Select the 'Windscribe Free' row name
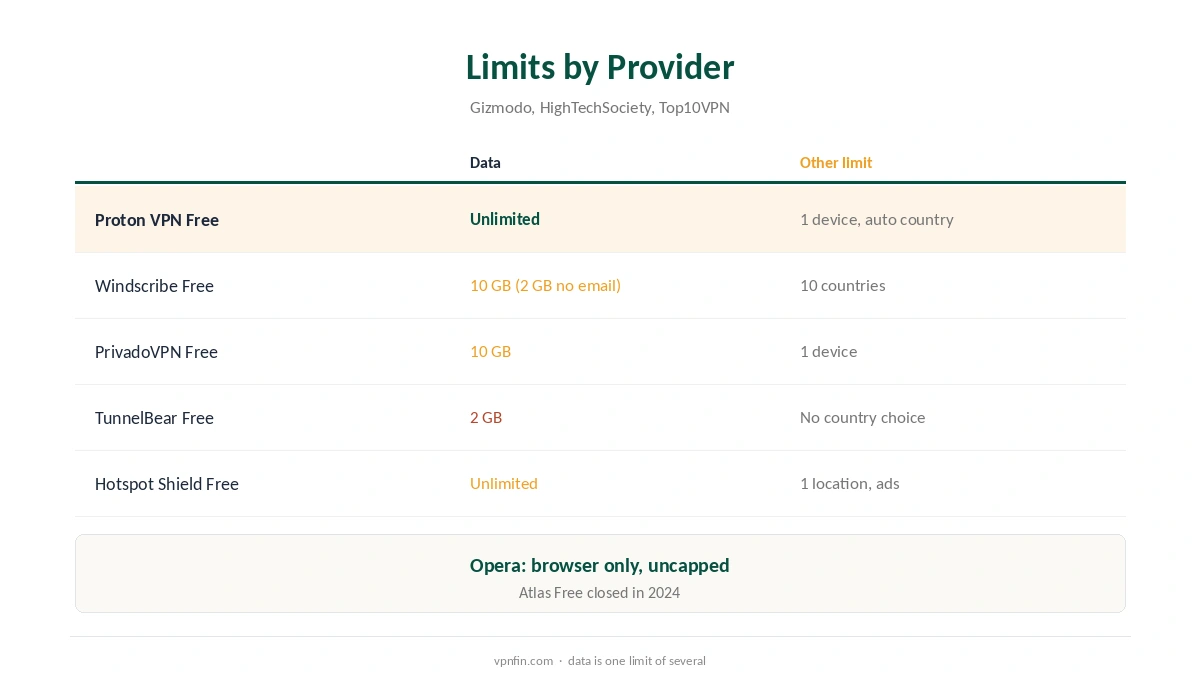 (x=154, y=286)
